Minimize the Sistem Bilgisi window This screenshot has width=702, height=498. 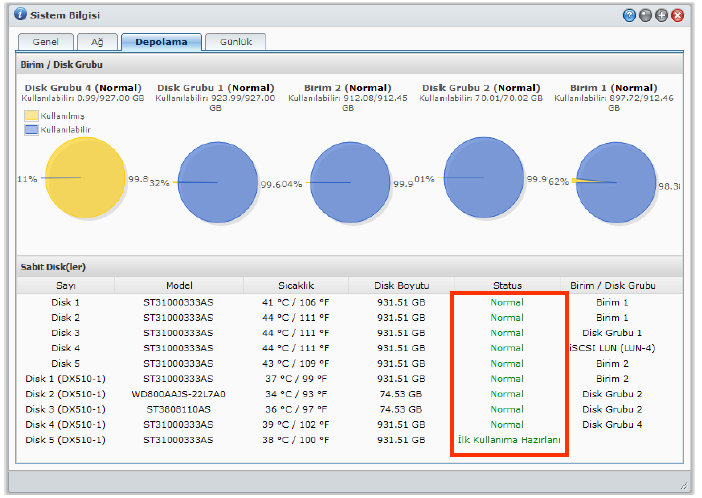[x=645, y=16]
